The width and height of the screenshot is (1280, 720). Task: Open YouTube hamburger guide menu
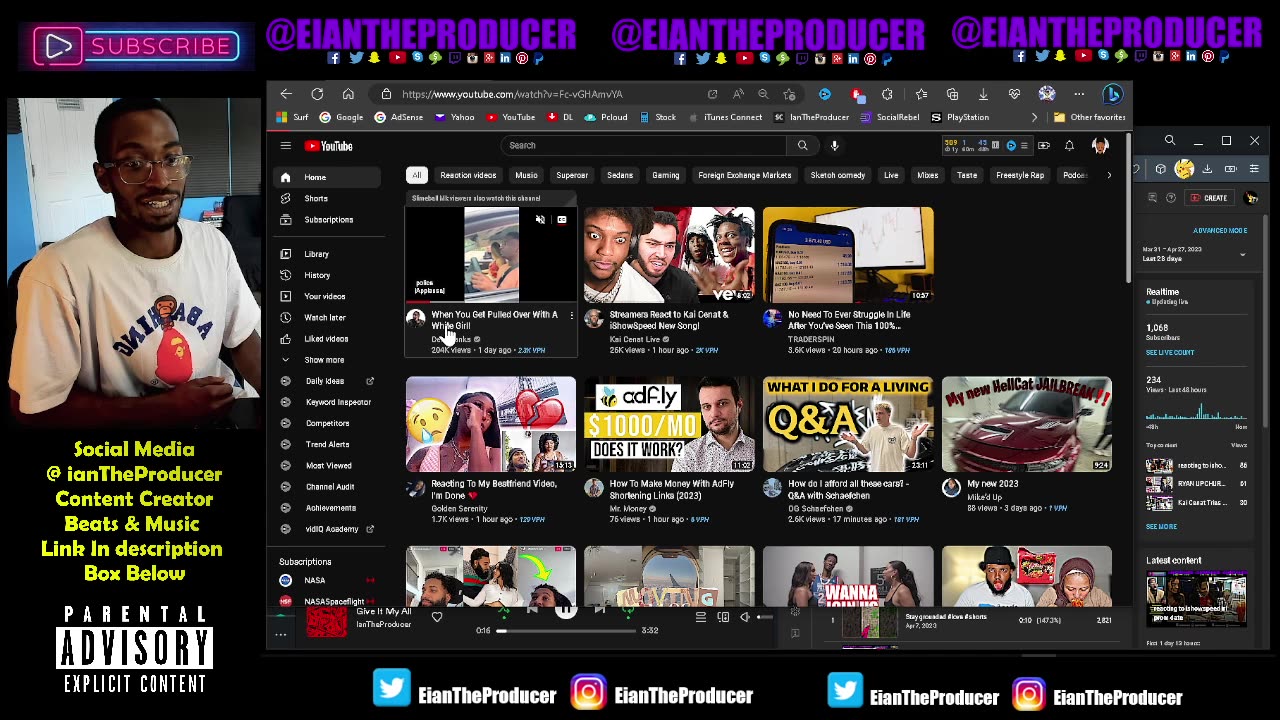pyautogui.click(x=285, y=146)
